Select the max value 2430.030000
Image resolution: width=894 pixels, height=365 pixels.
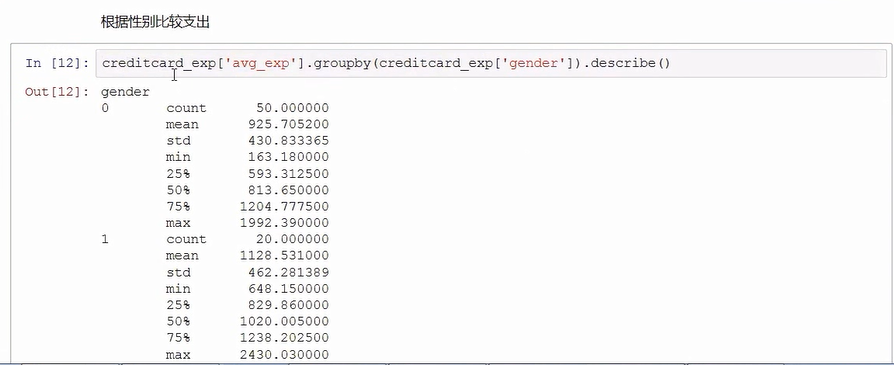pos(286,355)
